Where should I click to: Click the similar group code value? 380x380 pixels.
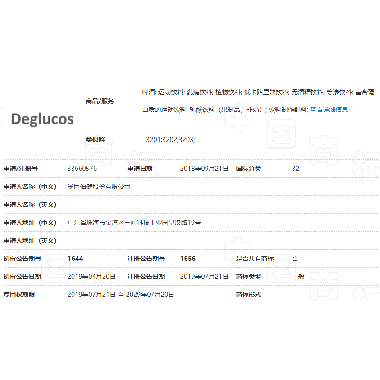[x=170, y=139]
